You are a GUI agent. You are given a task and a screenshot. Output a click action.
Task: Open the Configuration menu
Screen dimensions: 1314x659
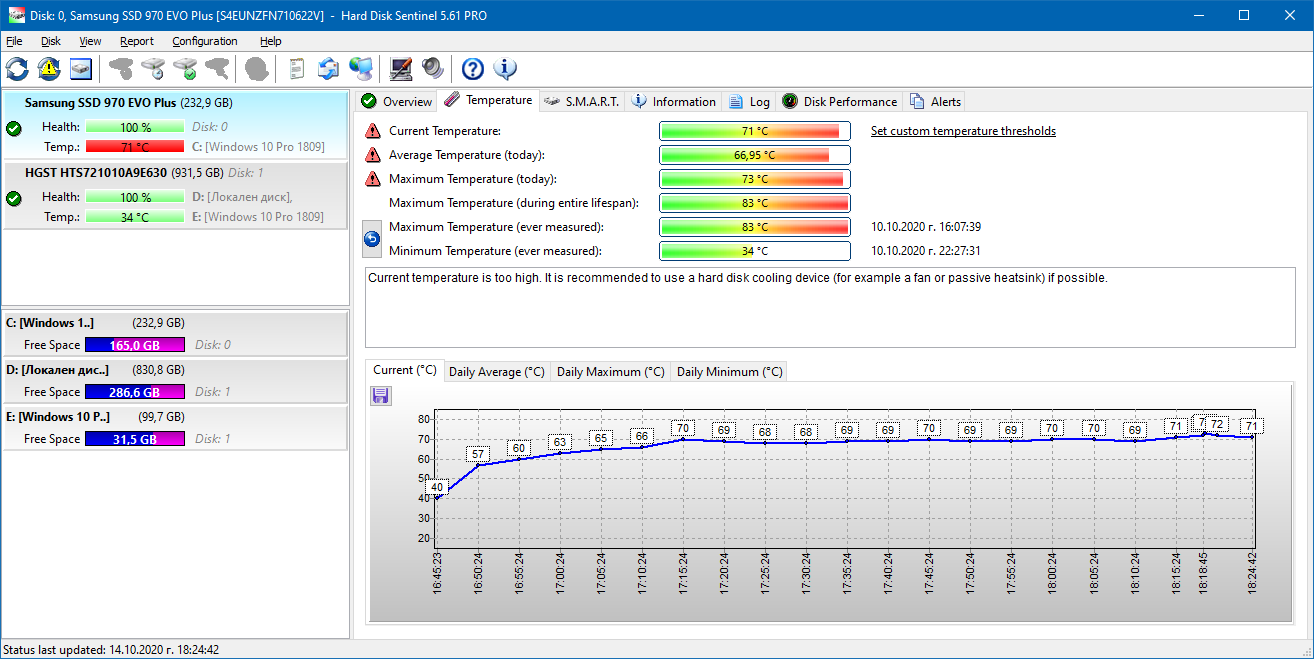pos(204,41)
